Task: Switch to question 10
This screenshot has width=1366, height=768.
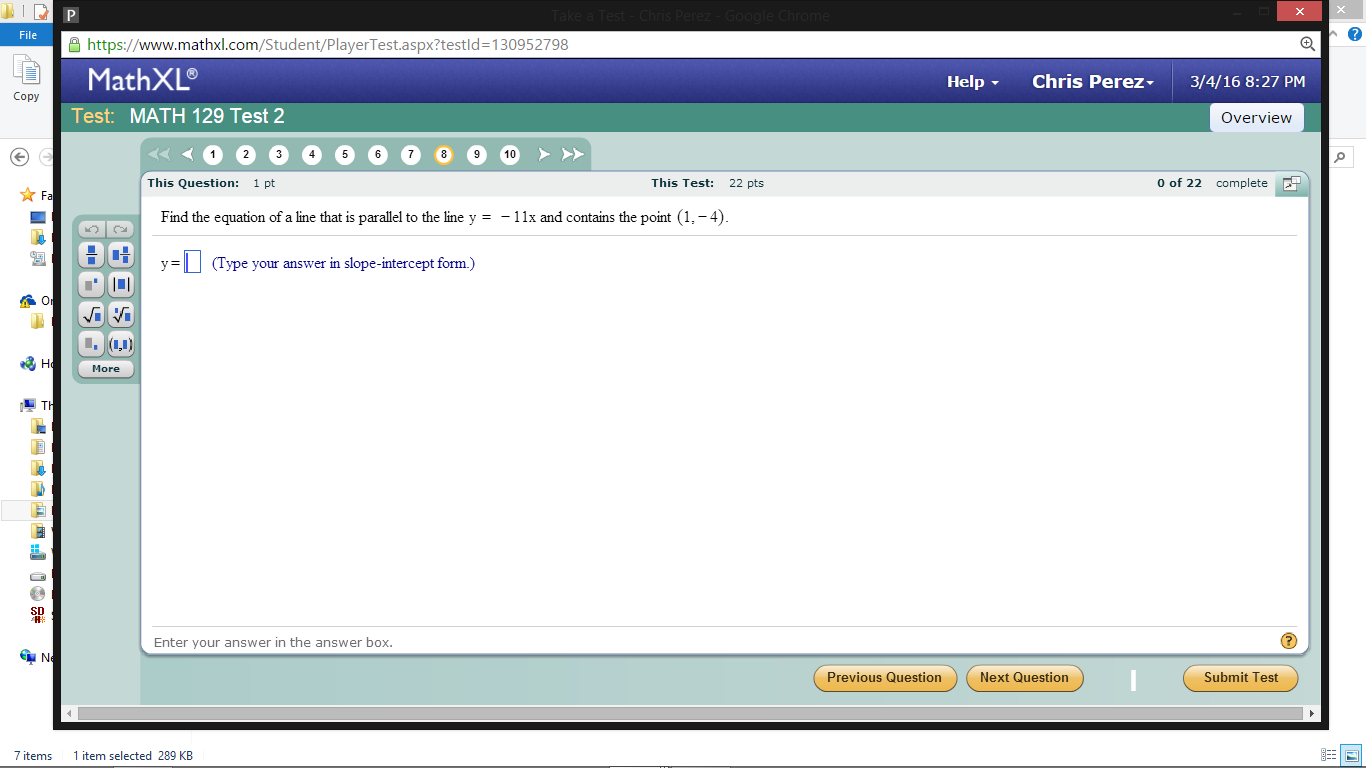Action: click(x=510, y=155)
